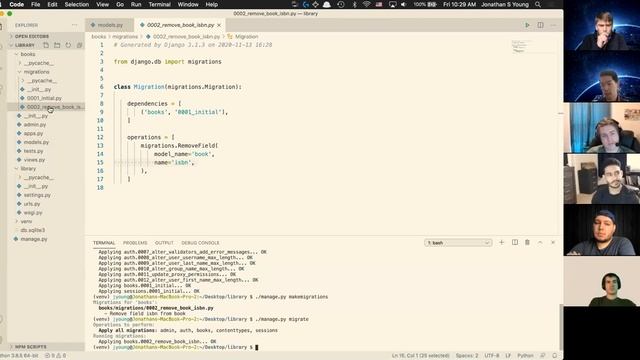Expand OPEN EDITORS section
Viewport: 640px width, 360px height.
pos(32,36)
